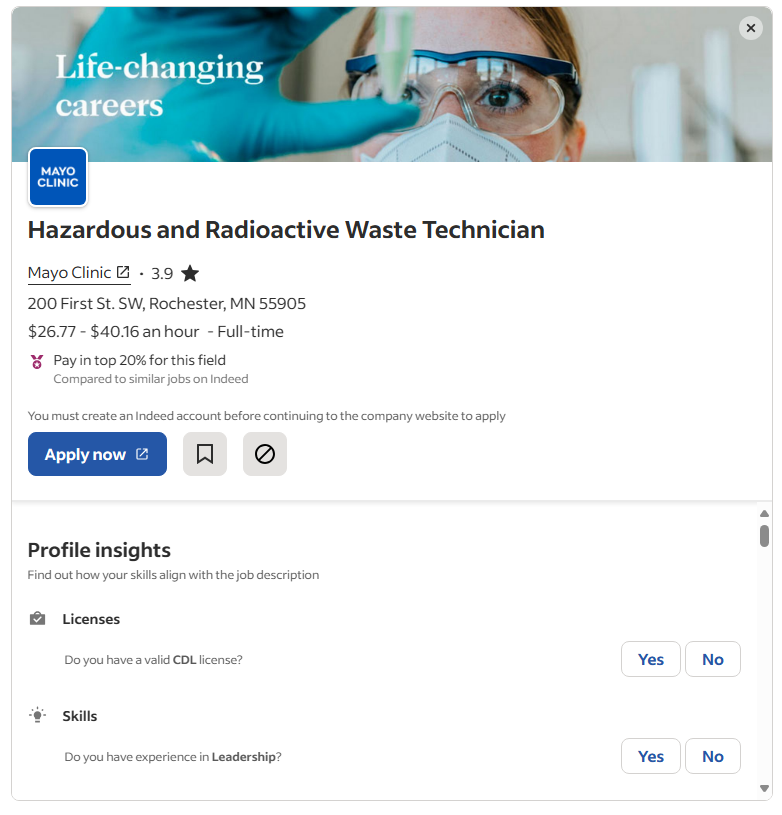Screen dimensions: 782x815
Task: Click the Life-changing careers banner image
Action: 391,84
